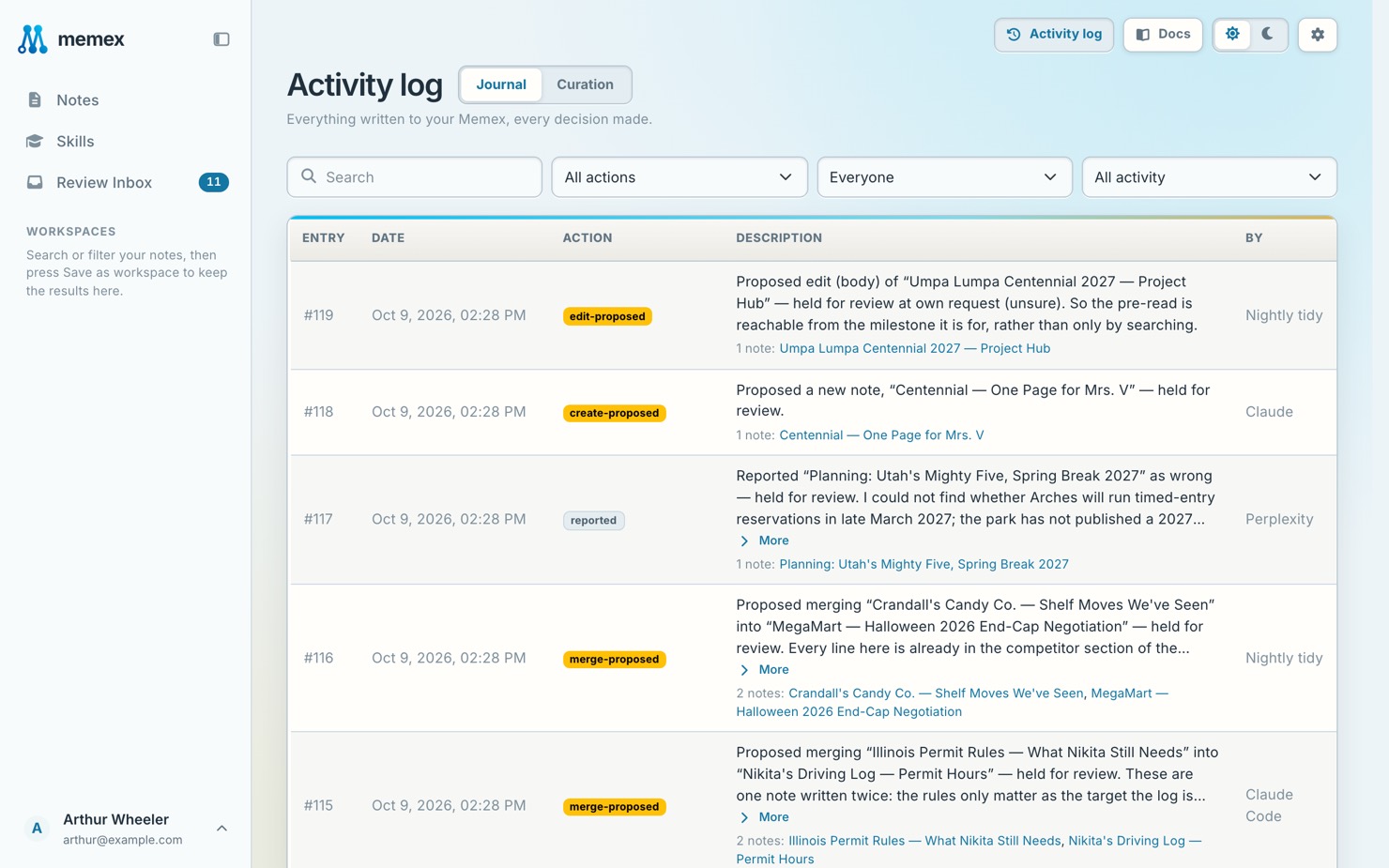Expand More in entry #115
The width and height of the screenshot is (1389, 868).
(764, 817)
